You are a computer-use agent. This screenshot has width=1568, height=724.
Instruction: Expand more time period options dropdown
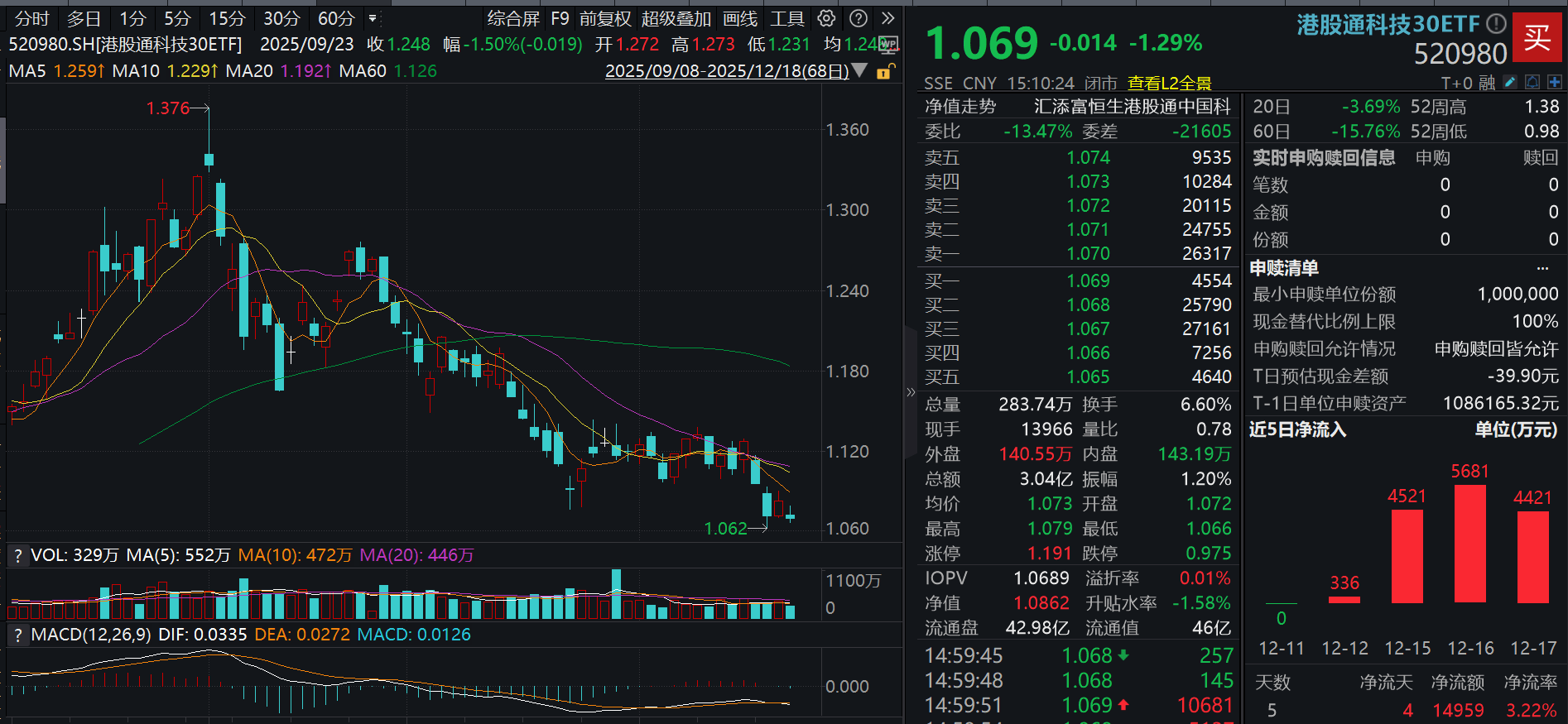pyautogui.click(x=373, y=18)
